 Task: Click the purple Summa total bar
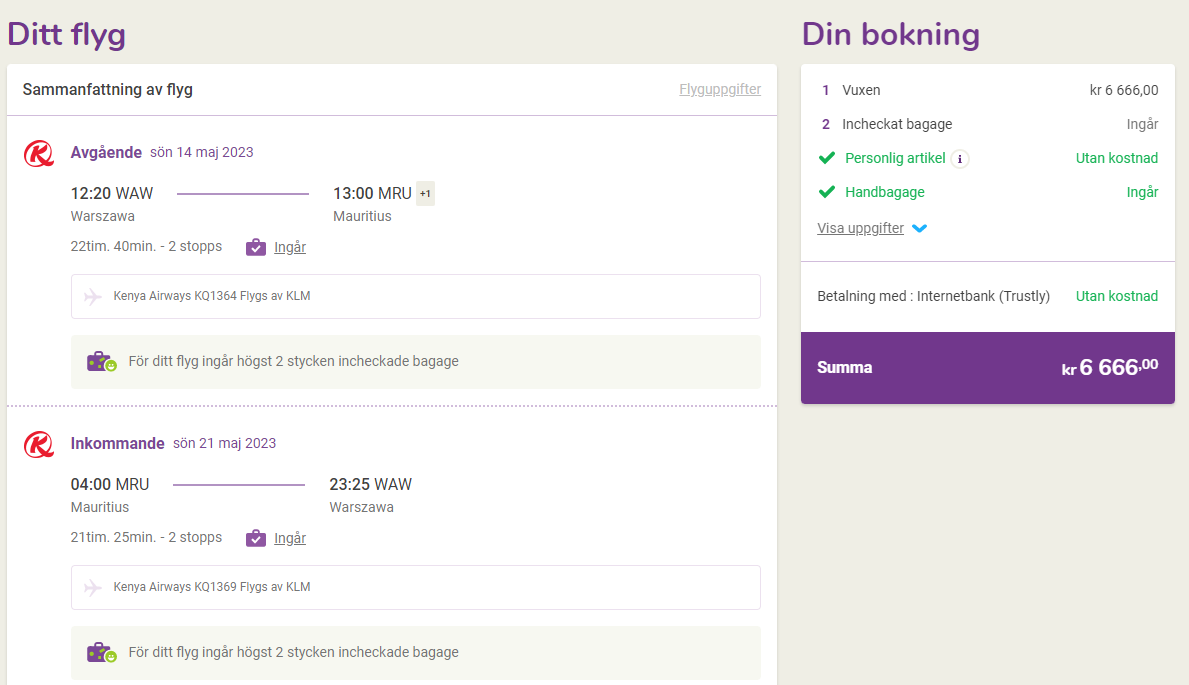987,368
